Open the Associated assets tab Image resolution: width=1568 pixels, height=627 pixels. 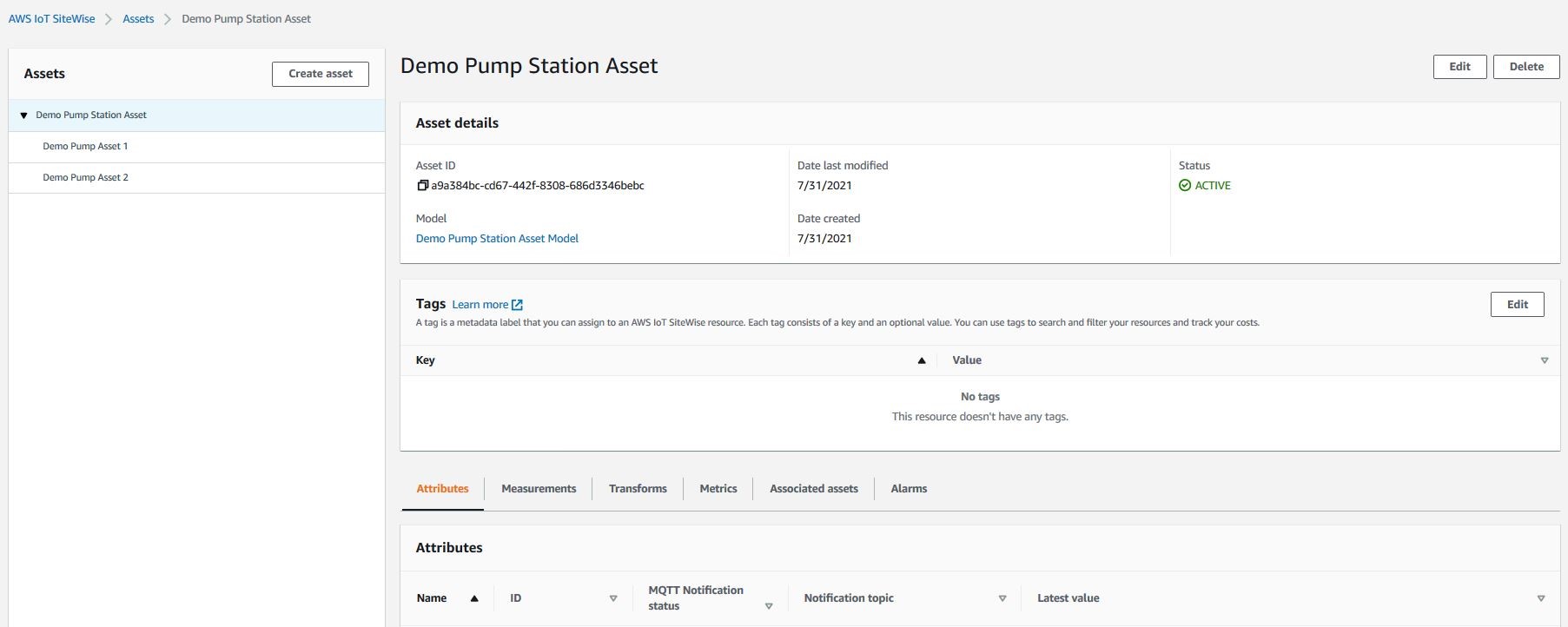click(x=814, y=489)
